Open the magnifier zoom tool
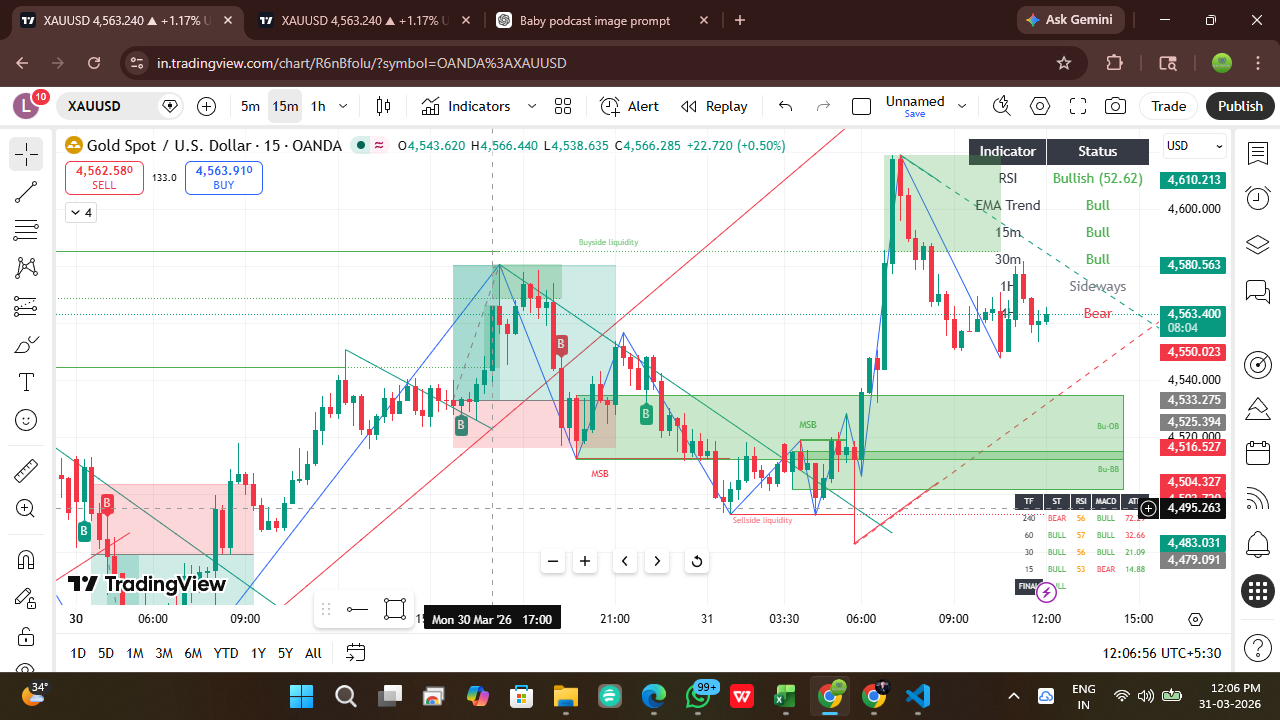Image resolution: width=1280 pixels, height=720 pixels. [25, 508]
